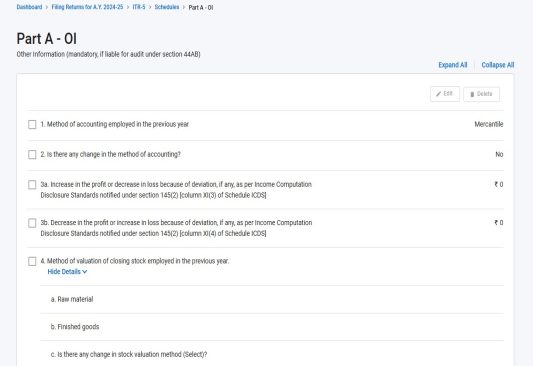Click the trash icon on the Delete button
533x366 pixels.
(x=472, y=94)
